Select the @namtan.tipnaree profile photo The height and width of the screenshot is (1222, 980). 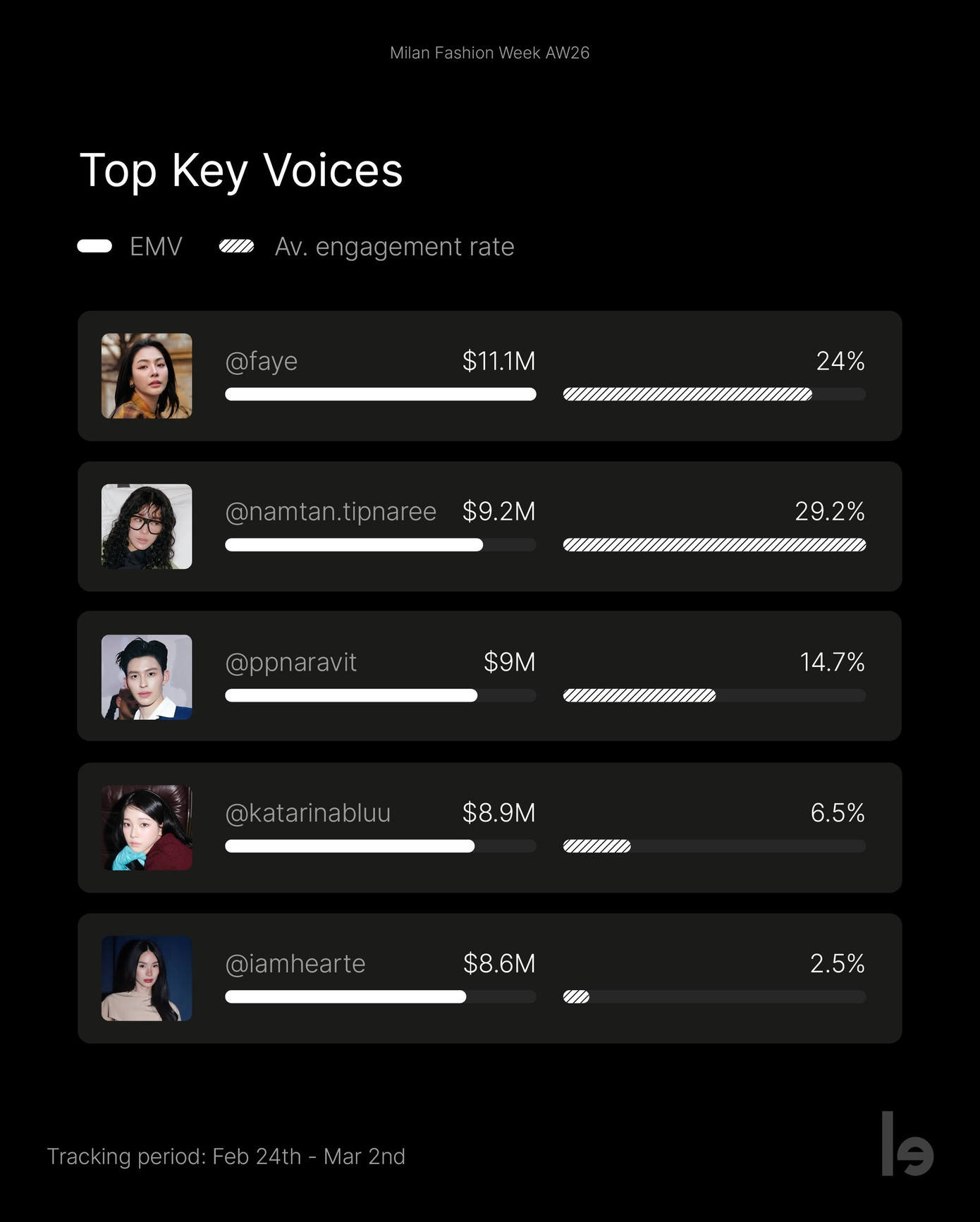coord(147,527)
